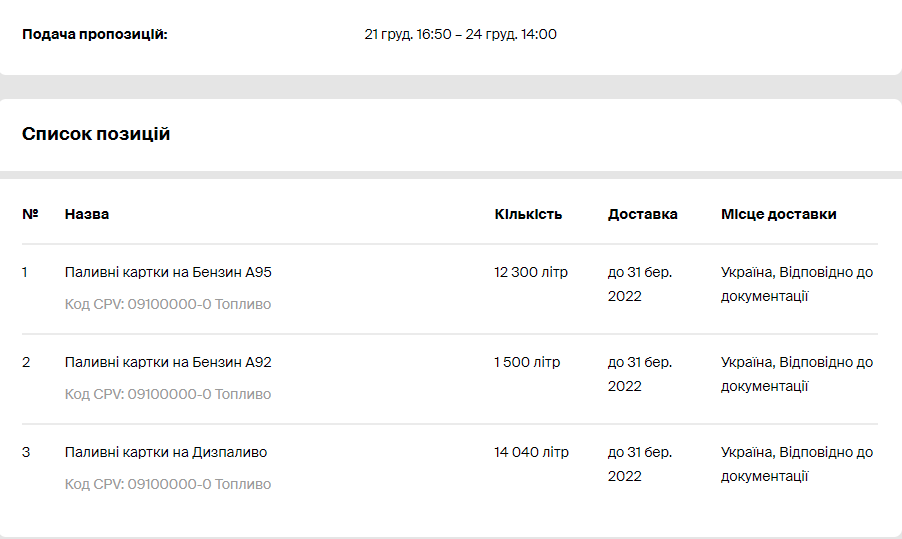Open the 'Паливні картки на Бензин А92' item
The width and height of the screenshot is (902, 539).
tap(168, 362)
